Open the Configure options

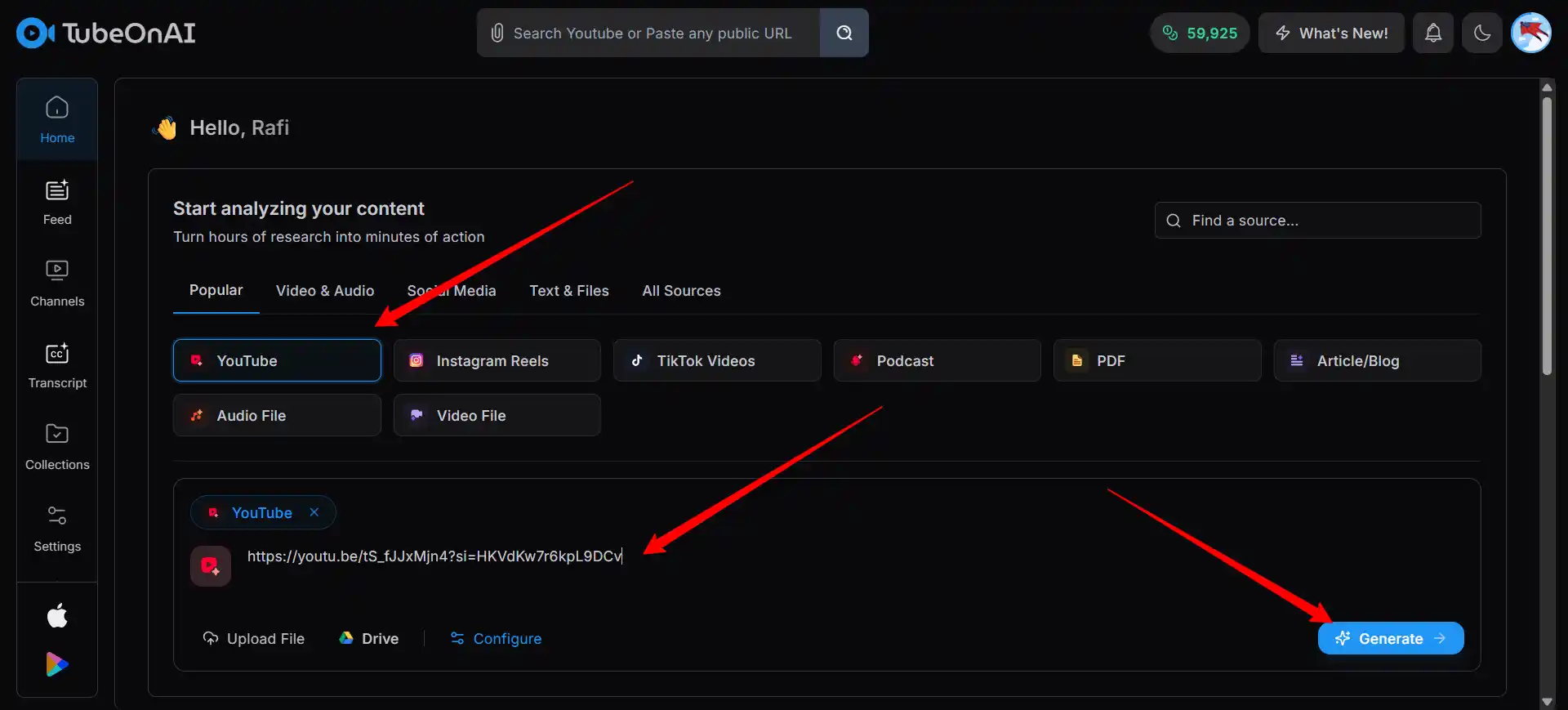[x=496, y=638]
